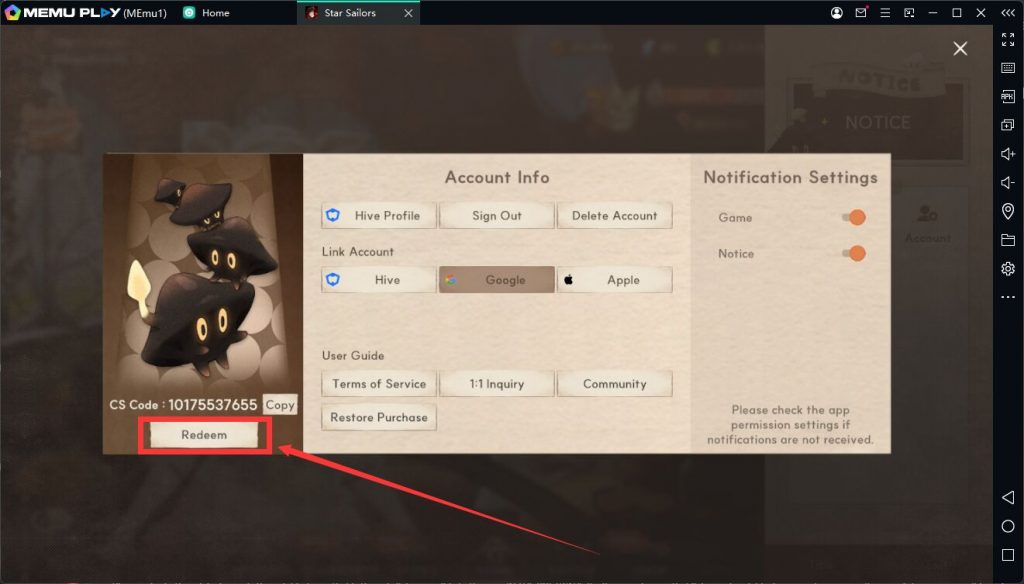This screenshot has height=584, width=1024.
Task: Open 1:1 Inquiry
Action: click(497, 384)
